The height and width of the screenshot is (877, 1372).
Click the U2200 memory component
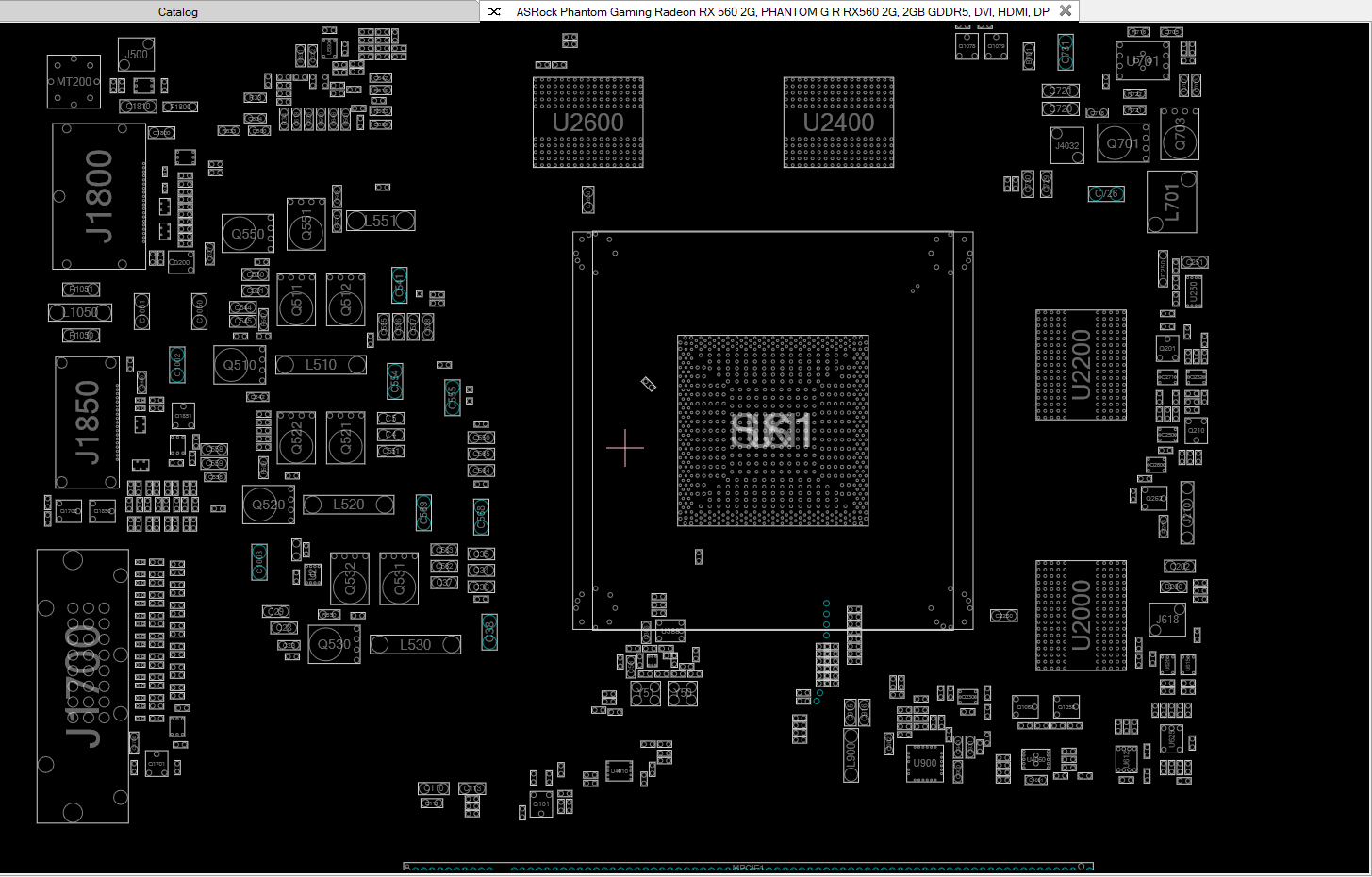(x=1081, y=365)
